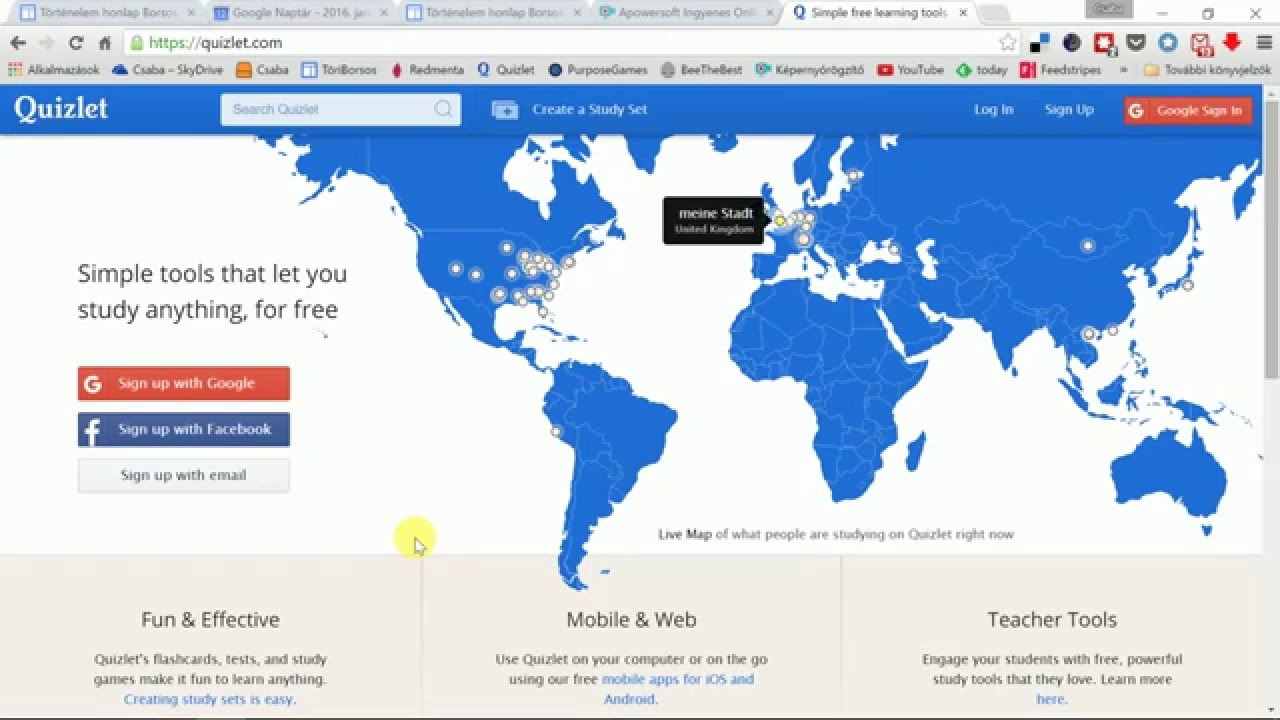
Task: Click Sign up with email
Action: [x=184, y=475]
